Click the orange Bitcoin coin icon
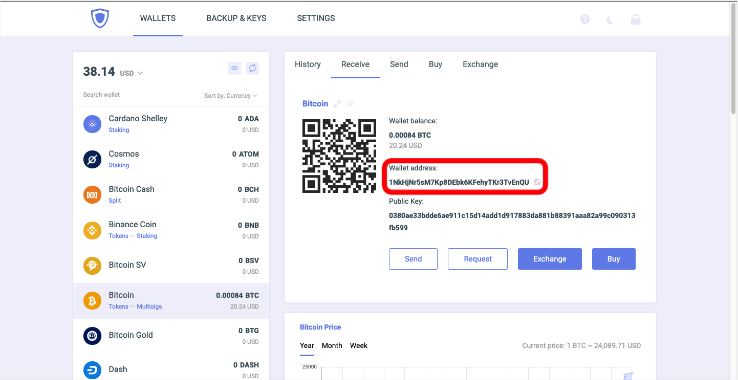738x380 pixels. 92,300
